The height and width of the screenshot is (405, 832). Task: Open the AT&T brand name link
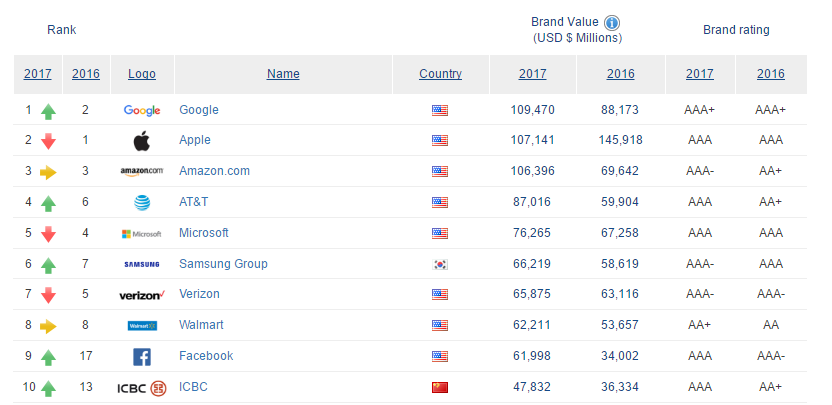click(194, 202)
